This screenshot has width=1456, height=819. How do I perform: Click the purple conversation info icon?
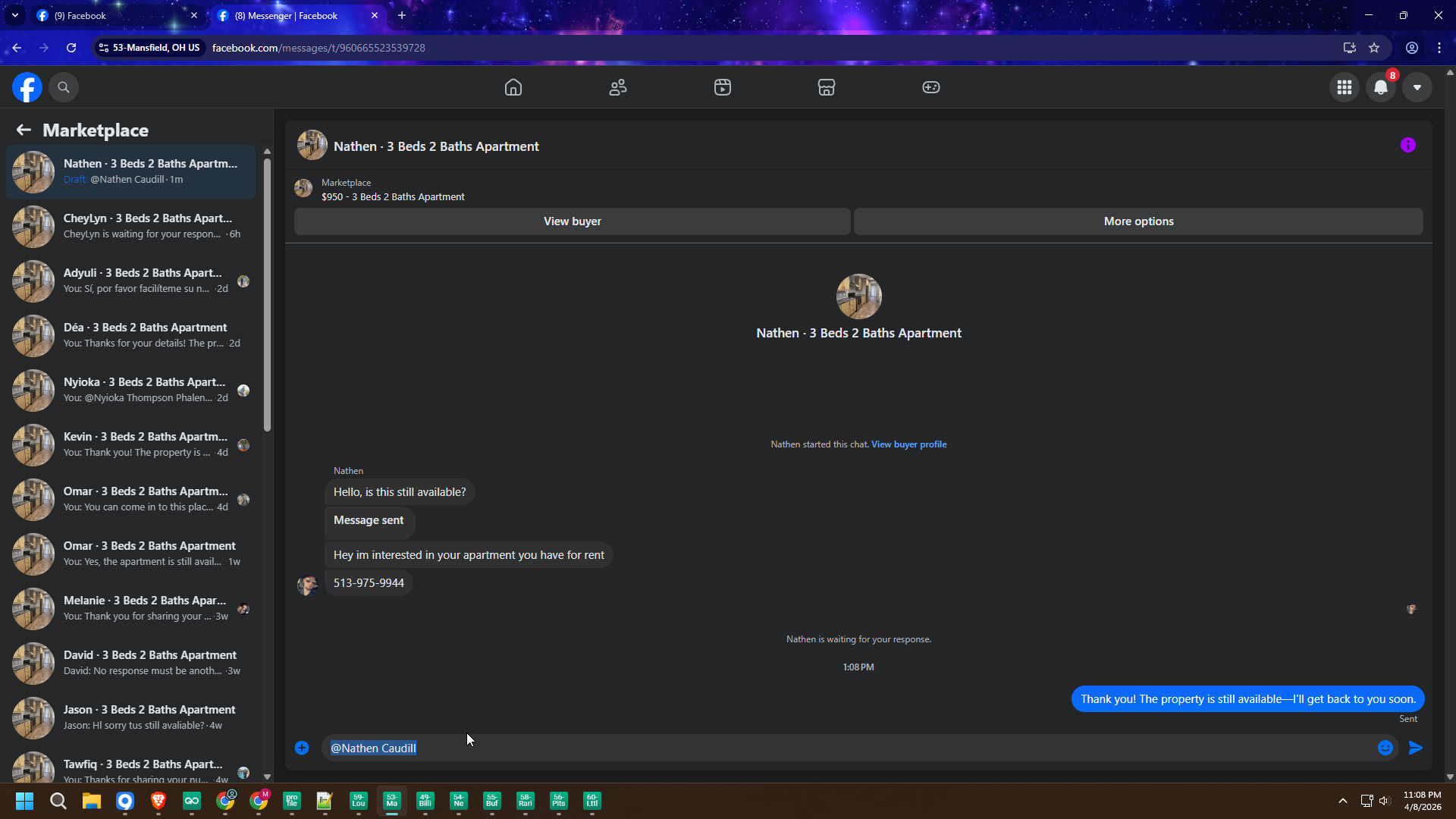pyautogui.click(x=1408, y=145)
